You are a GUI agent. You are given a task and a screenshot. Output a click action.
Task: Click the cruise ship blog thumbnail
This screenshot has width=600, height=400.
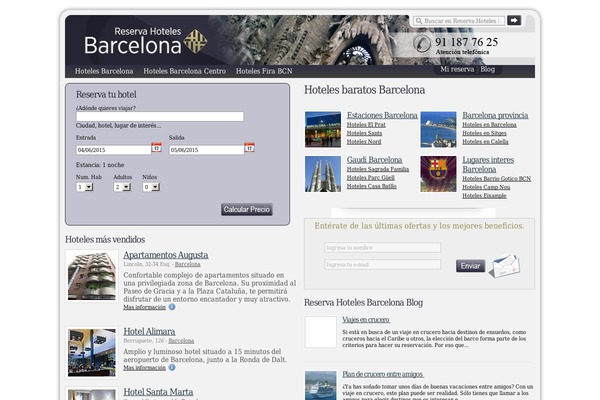(321, 385)
